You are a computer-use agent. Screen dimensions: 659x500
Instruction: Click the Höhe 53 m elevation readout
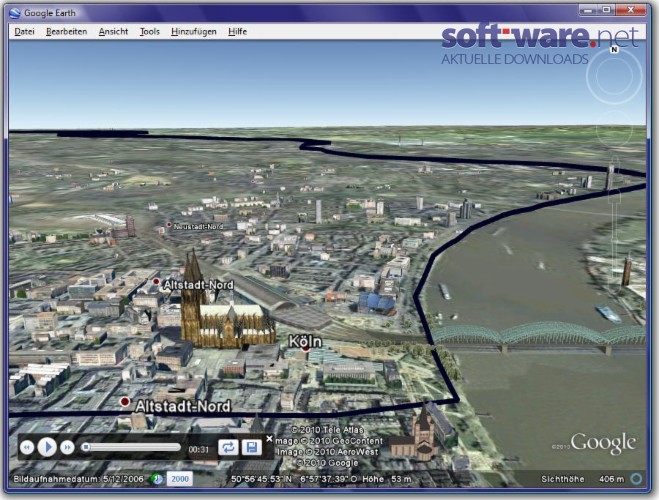pos(387,479)
